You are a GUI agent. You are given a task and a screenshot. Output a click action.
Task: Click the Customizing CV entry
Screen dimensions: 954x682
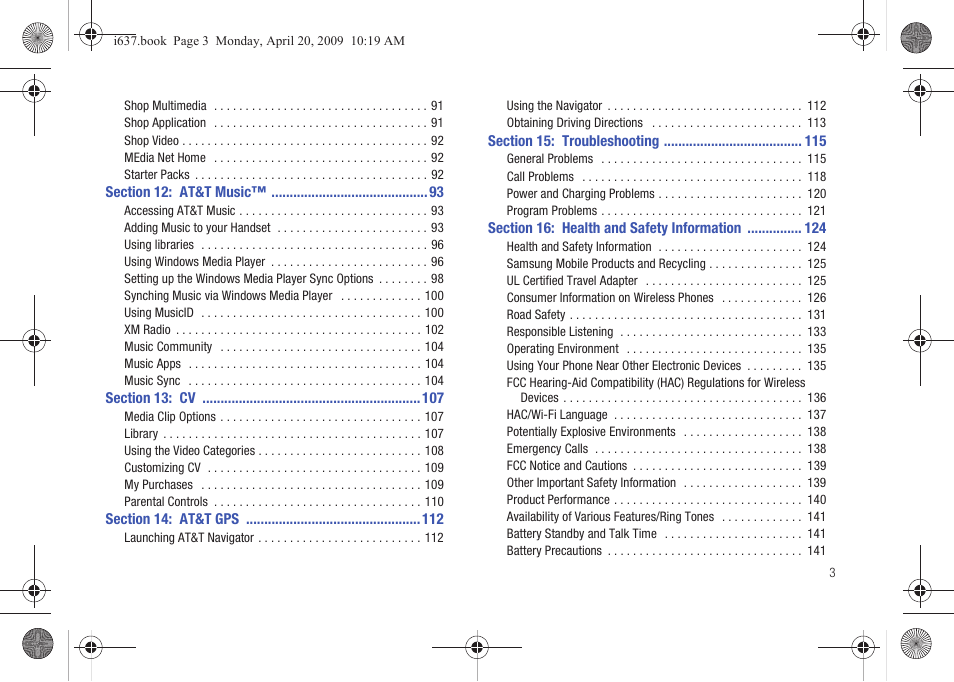(284, 468)
